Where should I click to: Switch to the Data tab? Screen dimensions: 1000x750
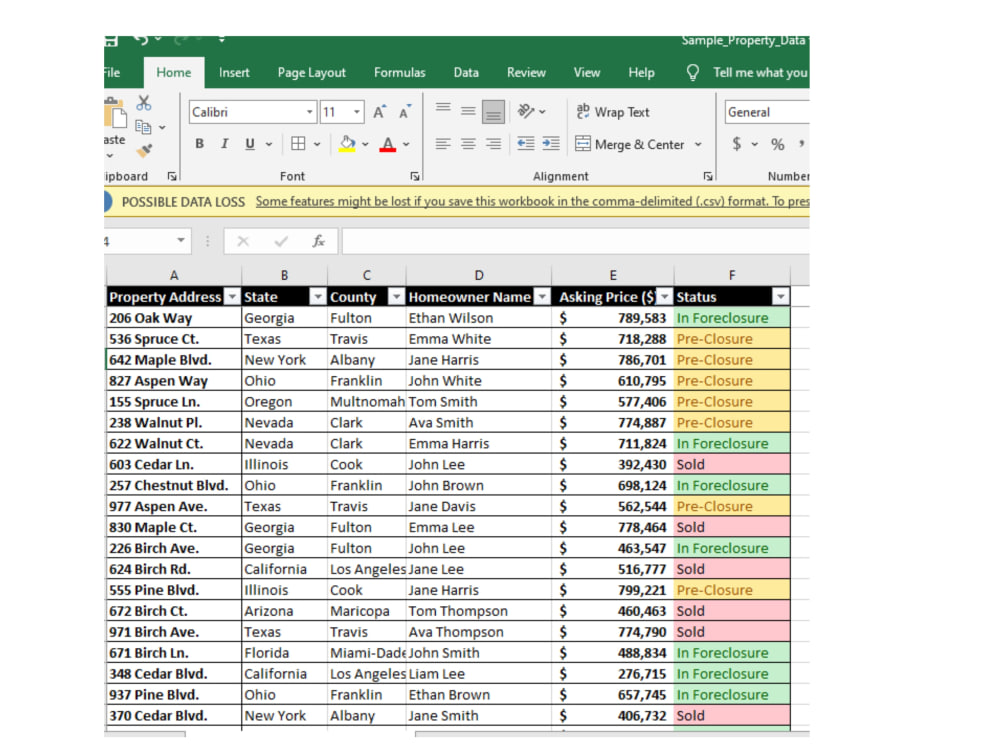pyautogui.click(x=466, y=73)
